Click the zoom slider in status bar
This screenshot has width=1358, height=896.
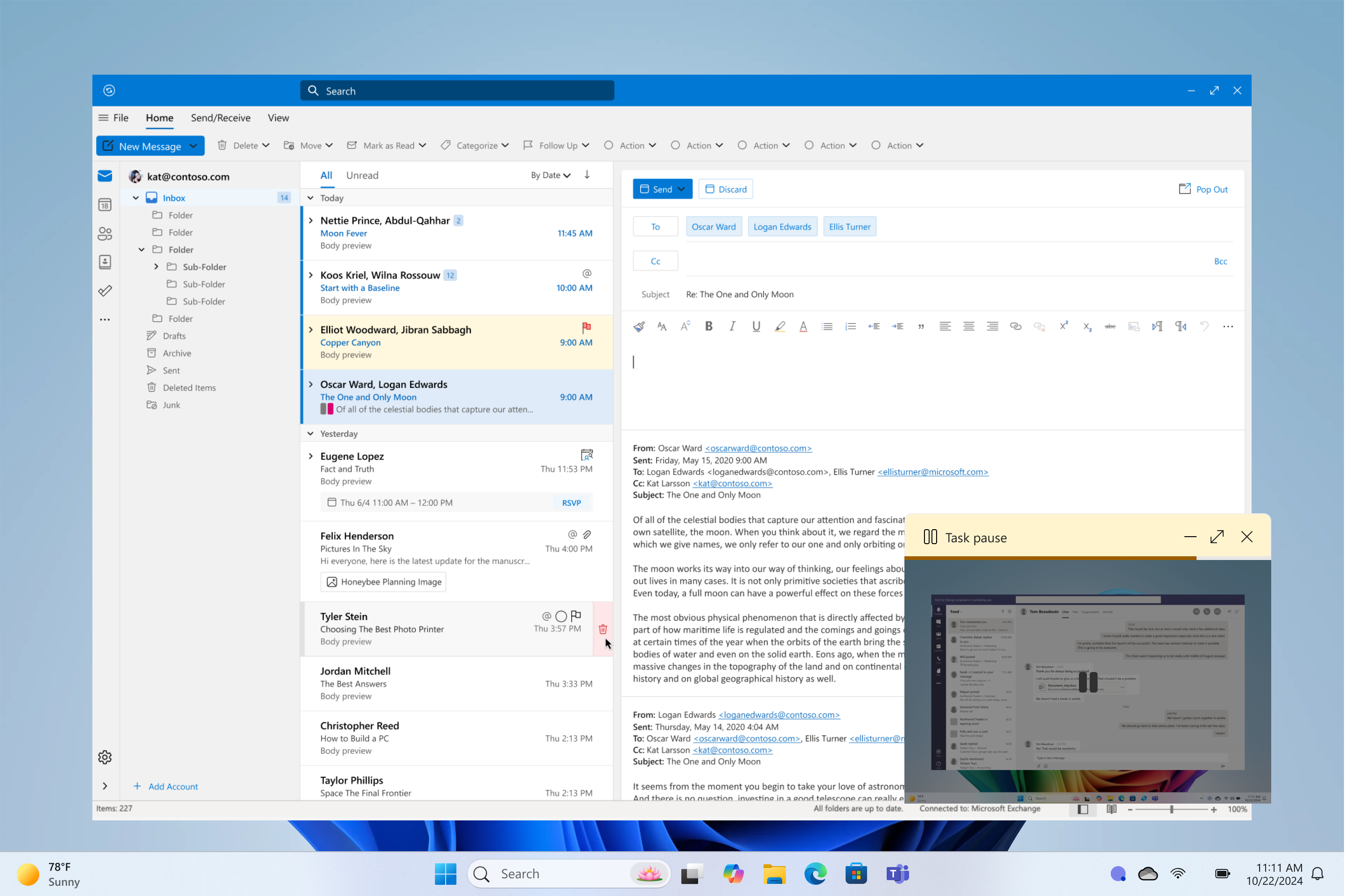[1183, 817]
